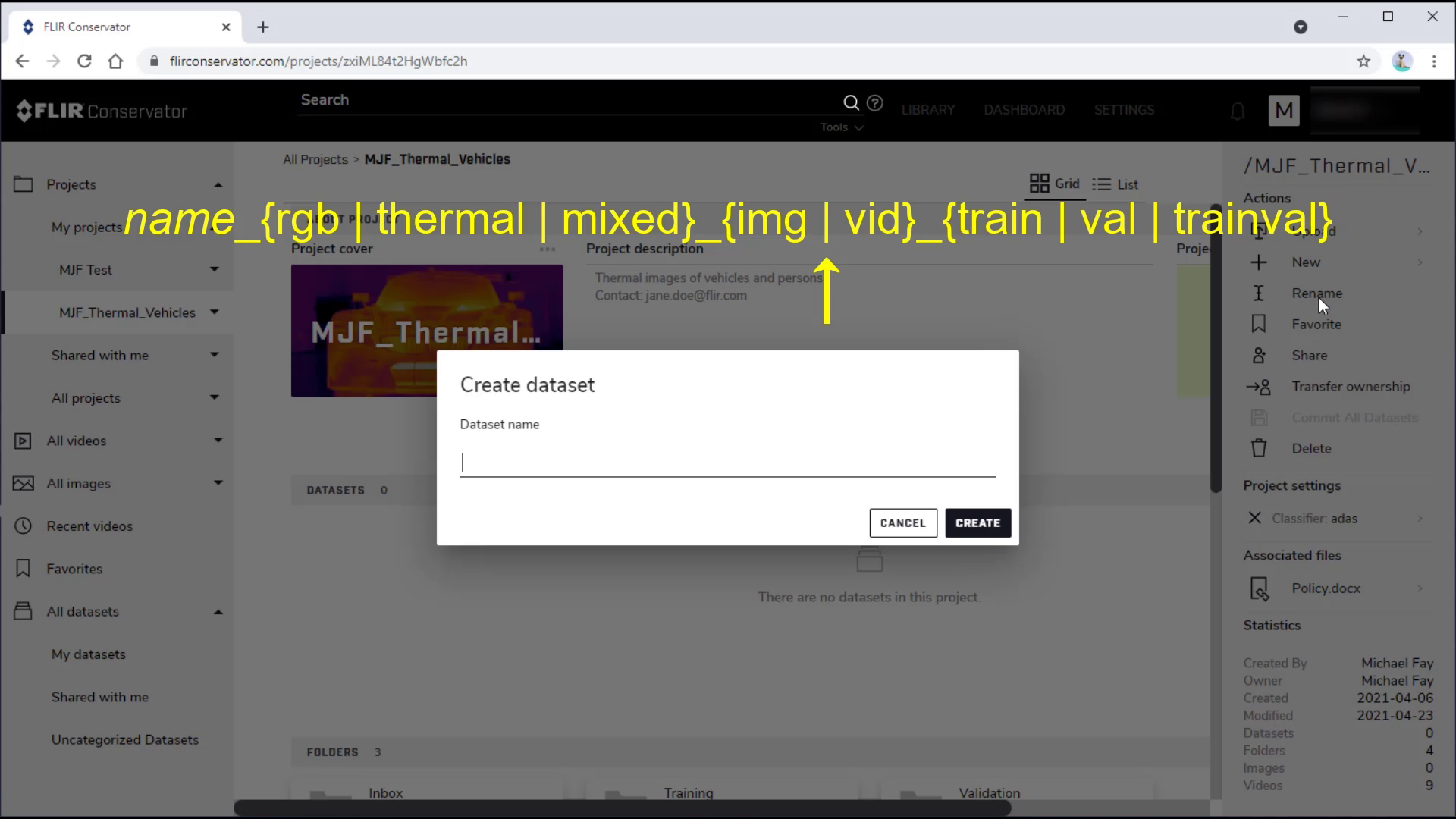
Task: Click the Tools dropdown menu
Action: (842, 128)
